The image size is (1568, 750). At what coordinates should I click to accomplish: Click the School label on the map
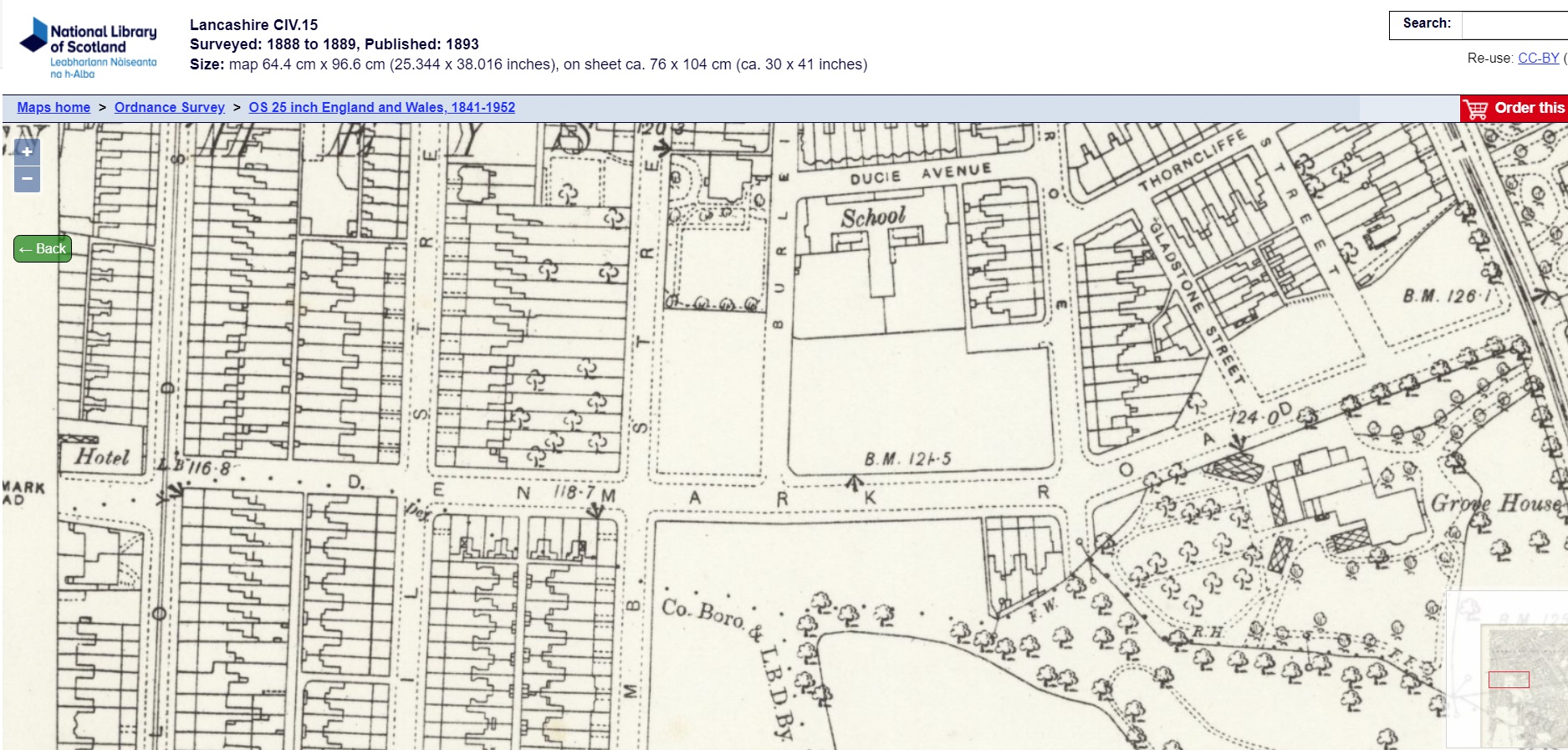tap(873, 217)
